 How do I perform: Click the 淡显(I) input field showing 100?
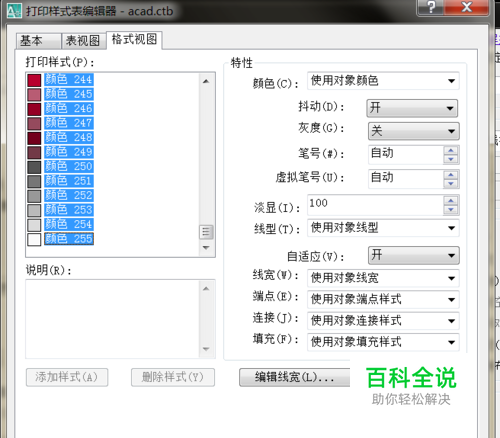coord(375,205)
